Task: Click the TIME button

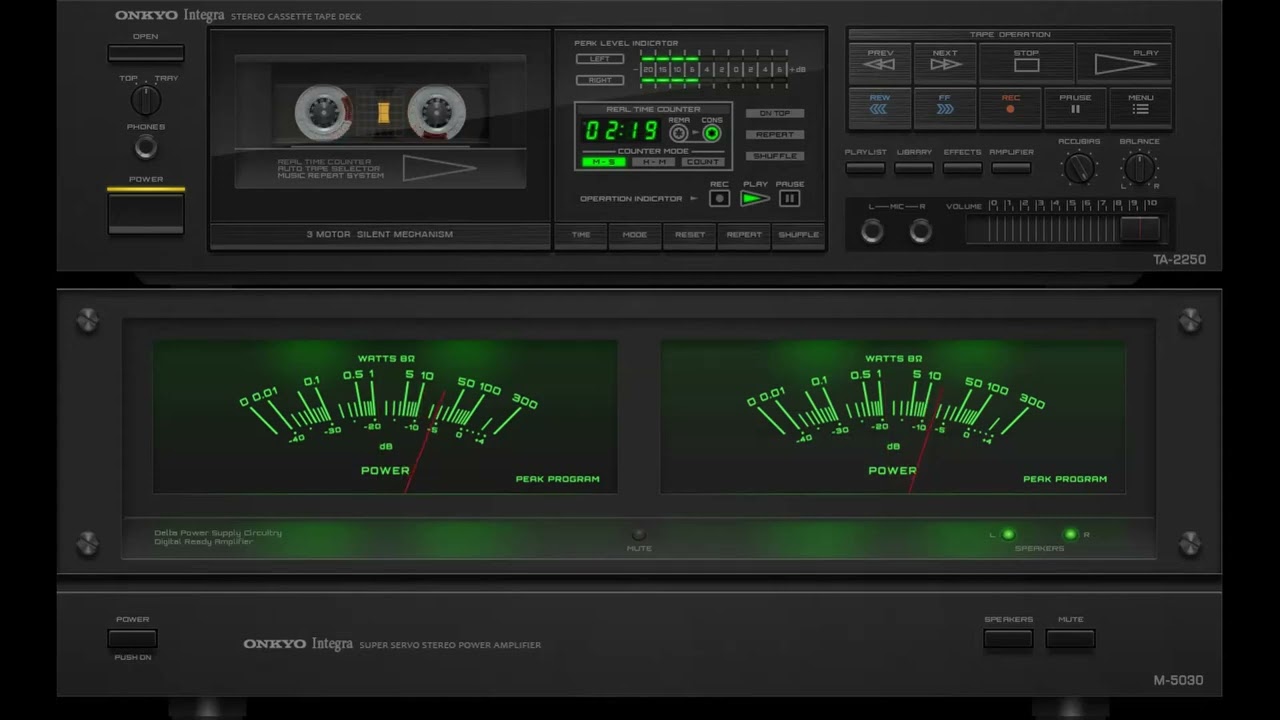Action: (581, 235)
